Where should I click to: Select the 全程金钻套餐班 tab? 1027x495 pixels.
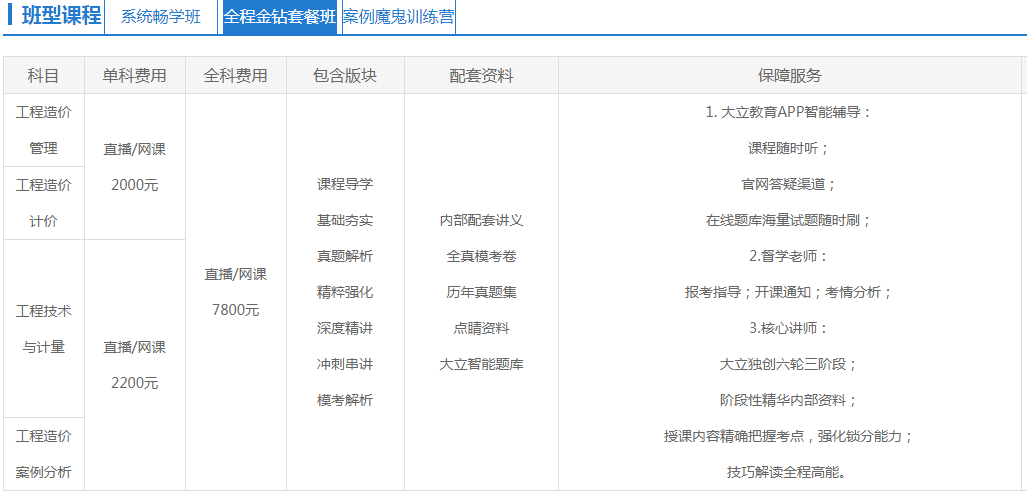pyautogui.click(x=280, y=17)
